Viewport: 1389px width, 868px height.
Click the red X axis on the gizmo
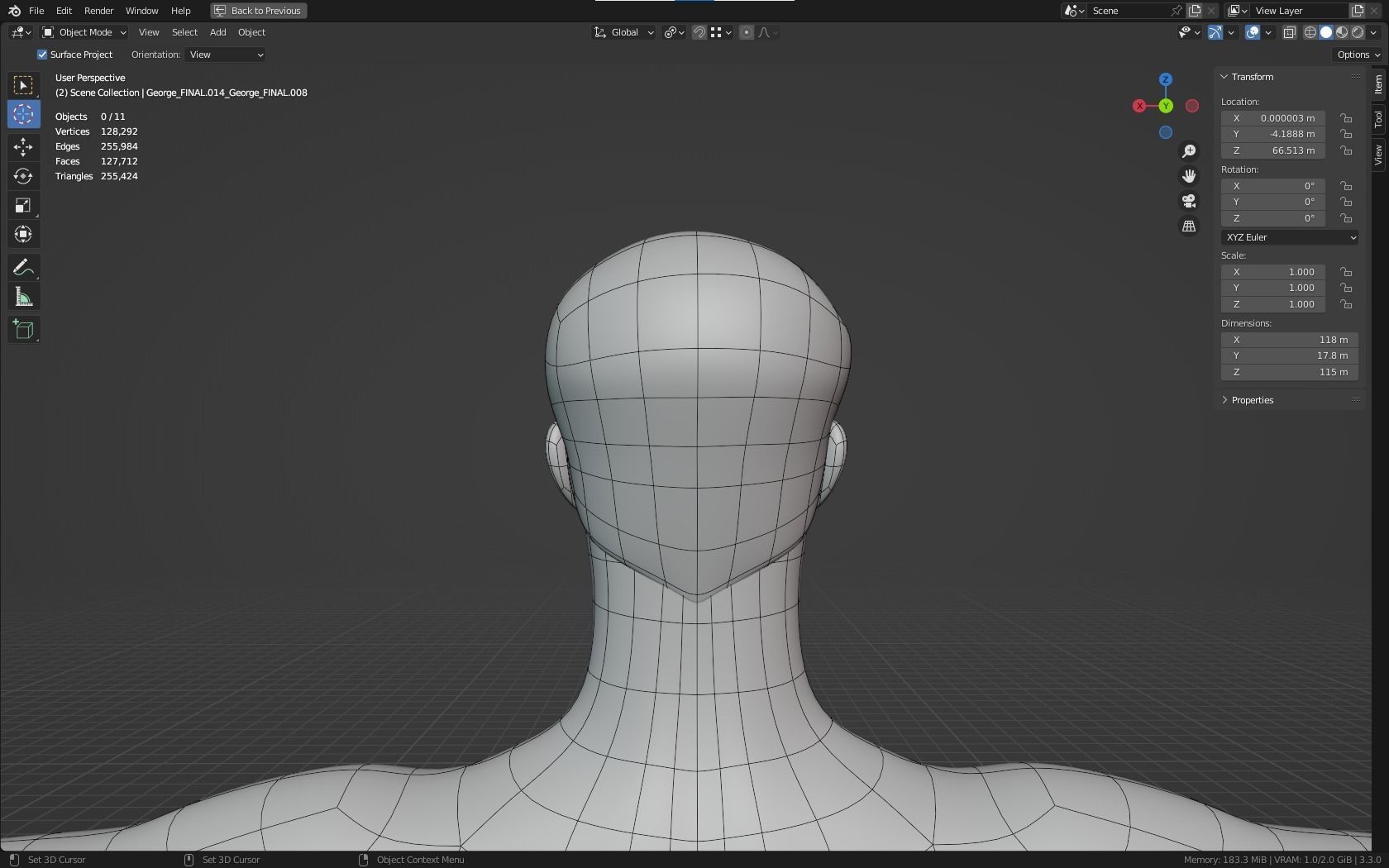point(1139,106)
